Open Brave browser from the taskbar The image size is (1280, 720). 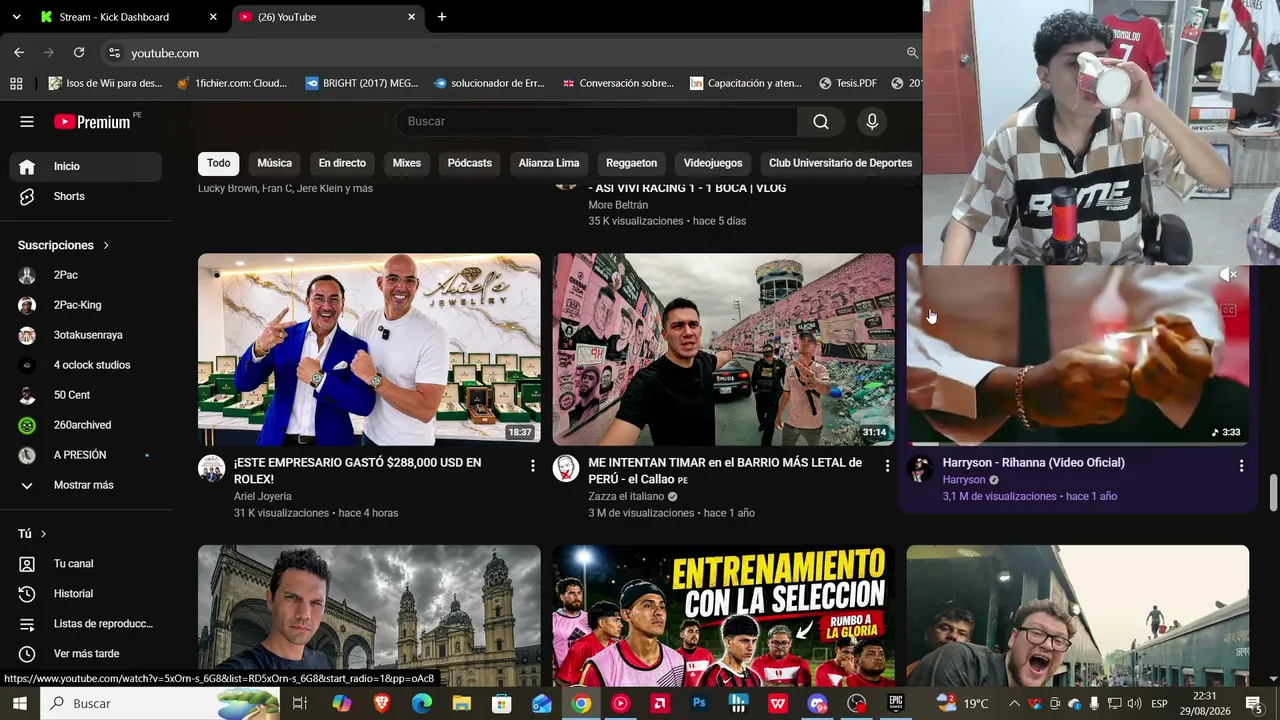pyautogui.click(x=381, y=704)
